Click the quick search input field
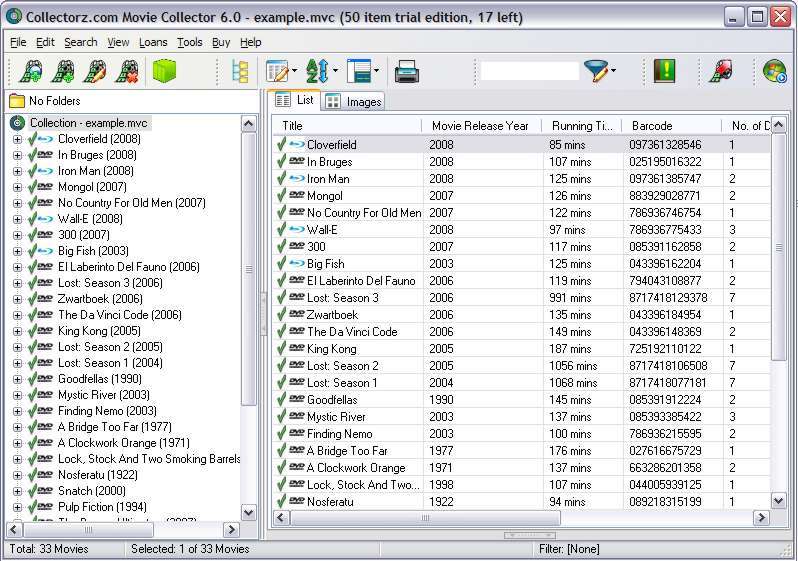 point(529,71)
